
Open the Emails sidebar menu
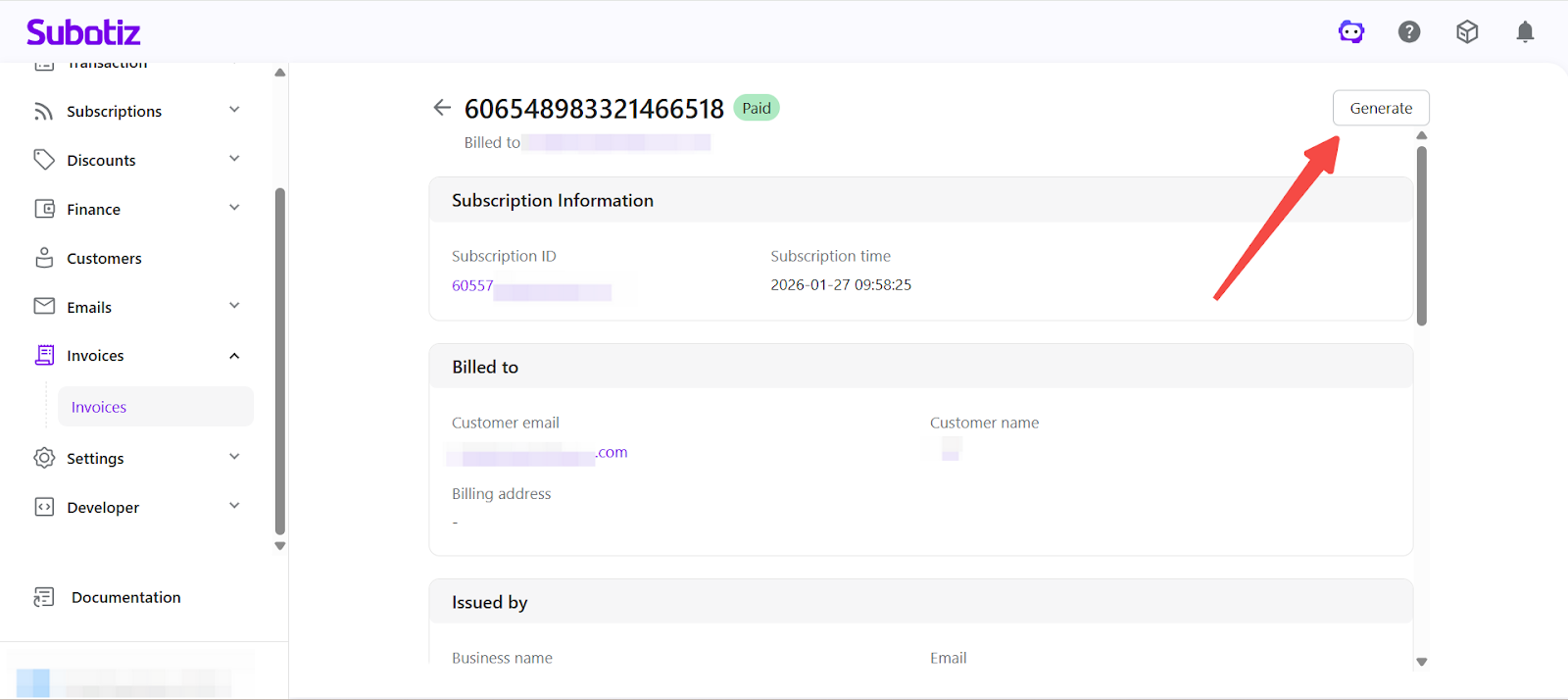[x=89, y=307]
